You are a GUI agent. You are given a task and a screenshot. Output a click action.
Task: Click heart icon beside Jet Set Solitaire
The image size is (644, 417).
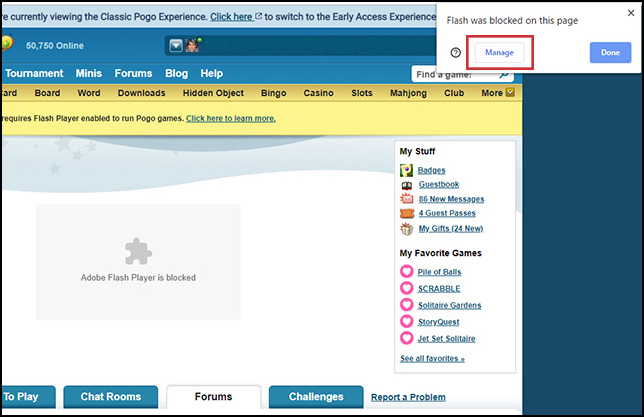tap(407, 338)
